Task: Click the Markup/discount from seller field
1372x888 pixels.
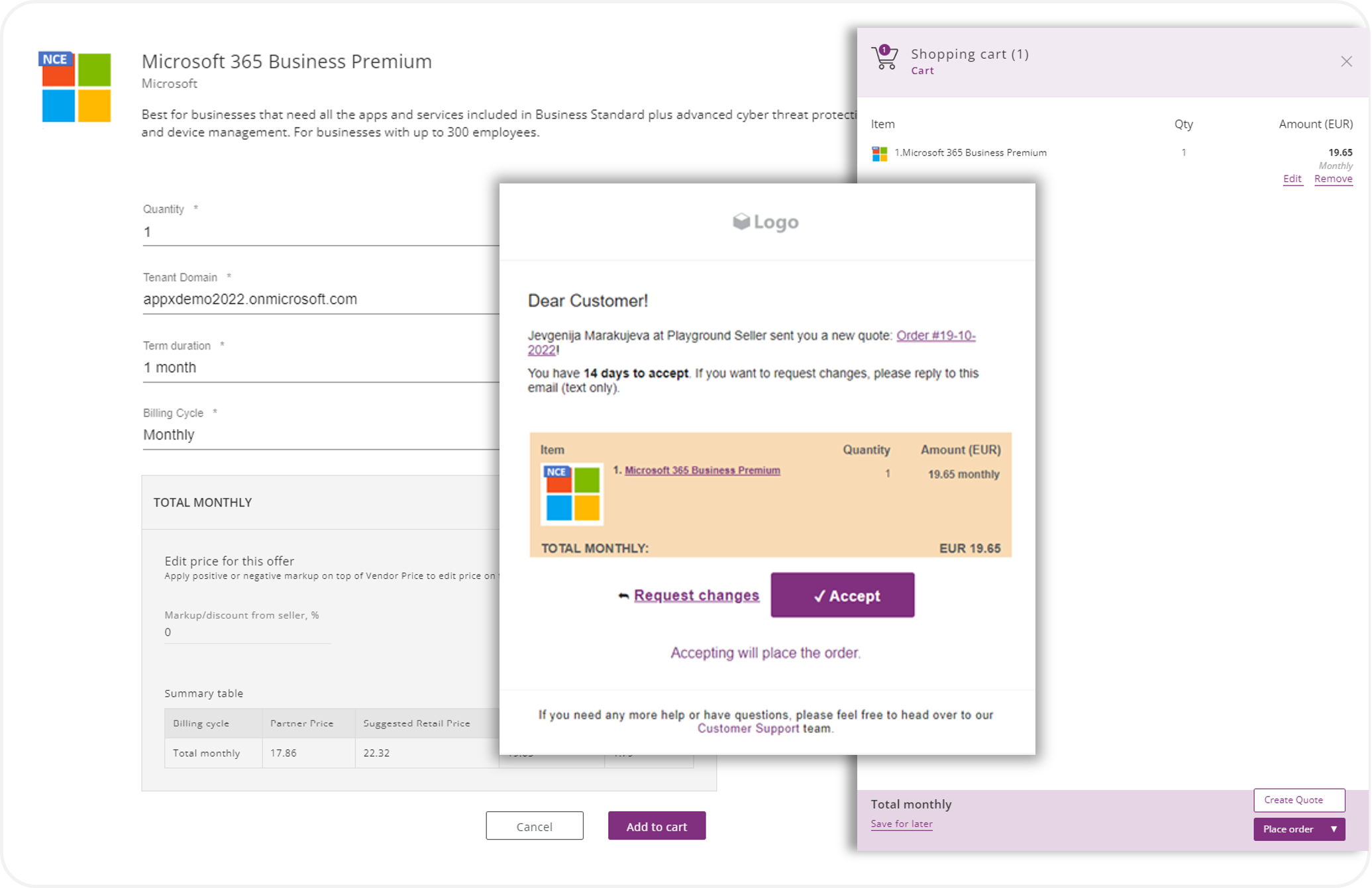Action: pos(247,632)
